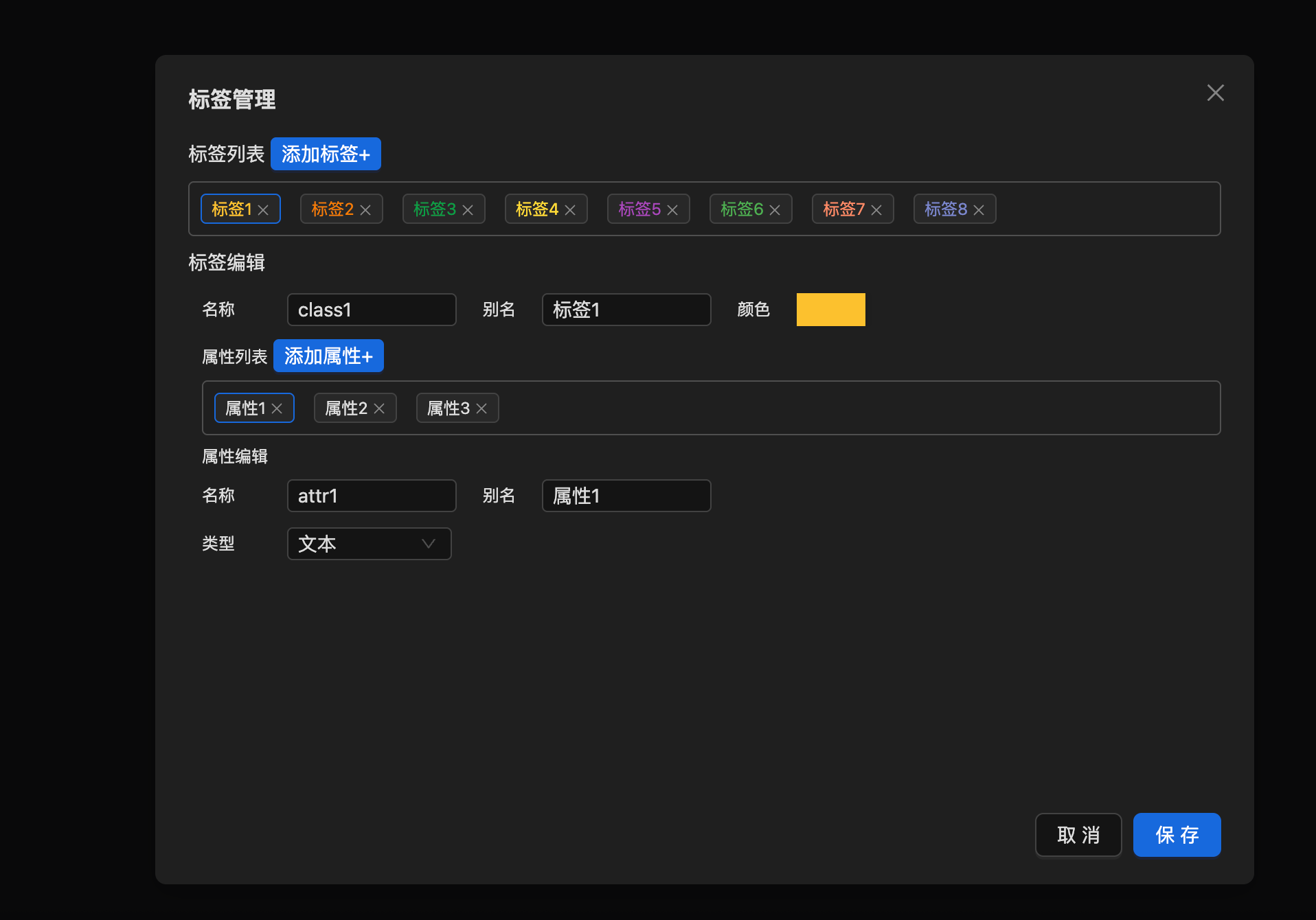The image size is (1316, 920).
Task: Remove tag 标签5 via its × icon
Action: tap(672, 209)
